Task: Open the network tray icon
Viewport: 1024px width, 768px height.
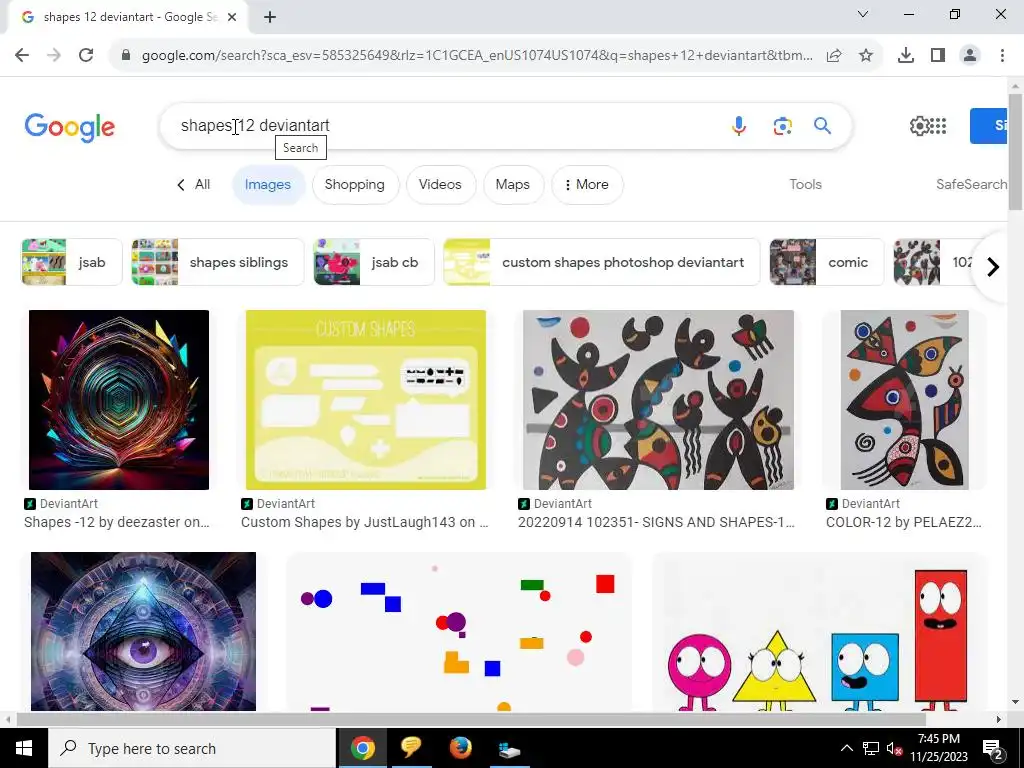Action: click(x=871, y=748)
